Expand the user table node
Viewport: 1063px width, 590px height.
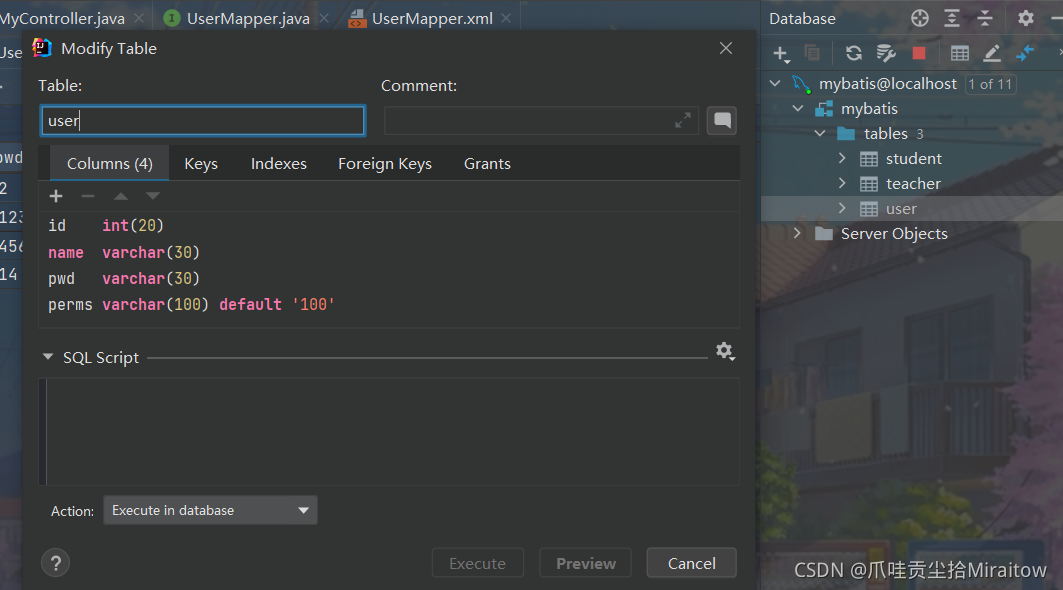click(x=842, y=208)
